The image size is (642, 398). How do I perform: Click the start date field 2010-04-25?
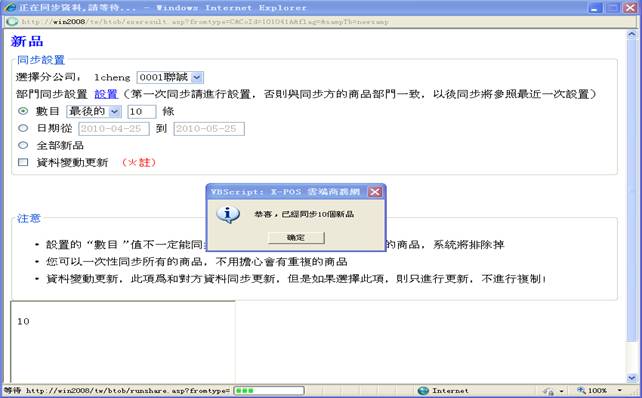(114, 129)
